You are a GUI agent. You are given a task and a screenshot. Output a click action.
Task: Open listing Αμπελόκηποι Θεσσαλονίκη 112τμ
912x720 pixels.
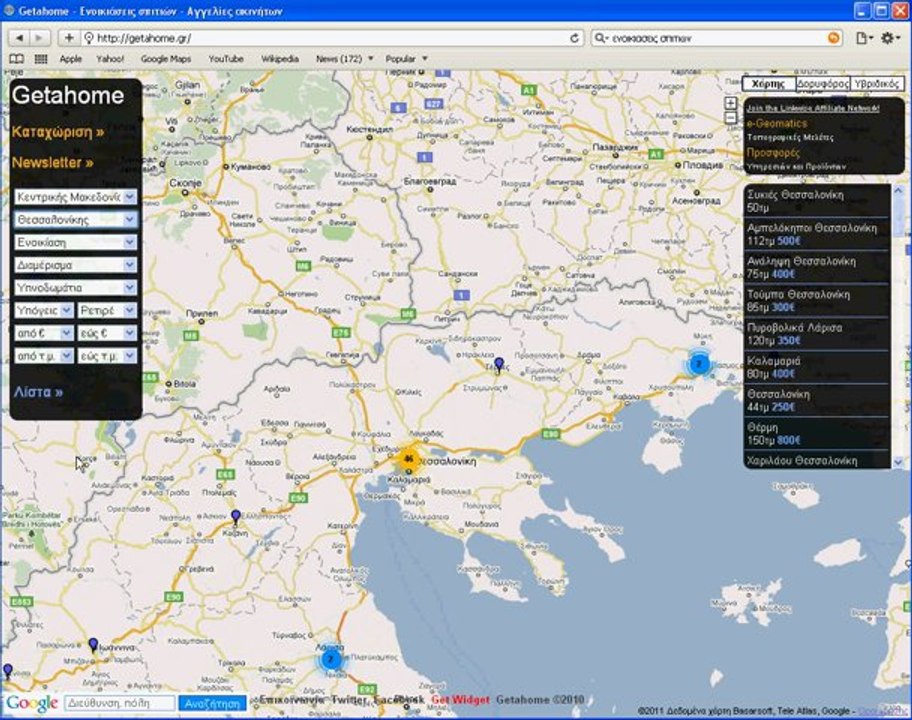pos(817,234)
